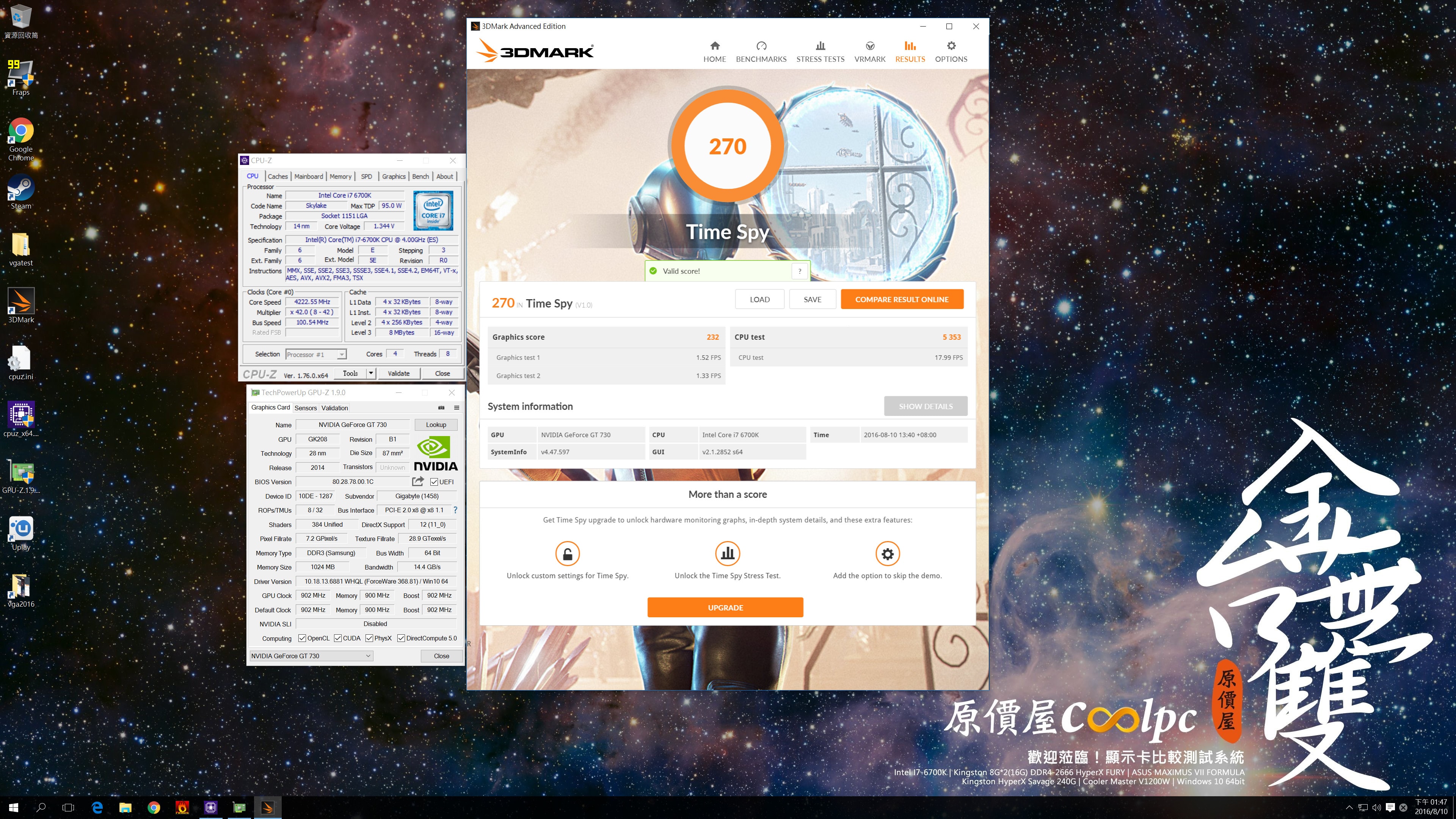Screen dimensions: 1456x819
Task: Open File Explorer from taskbar
Action: 126,807
